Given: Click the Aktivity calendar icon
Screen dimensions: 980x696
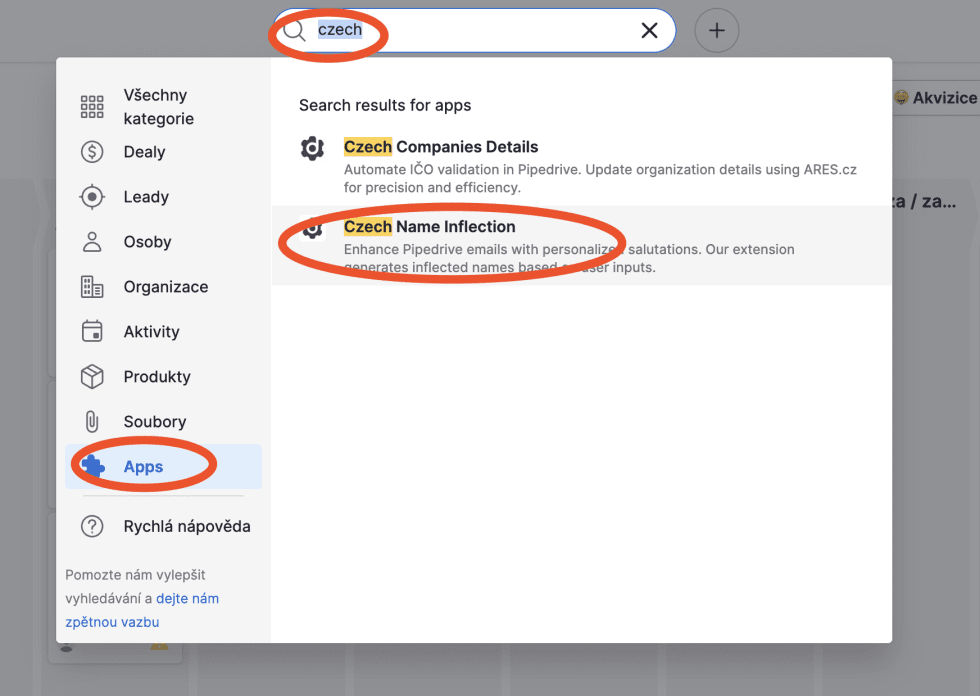Looking at the screenshot, I should coord(92,332).
